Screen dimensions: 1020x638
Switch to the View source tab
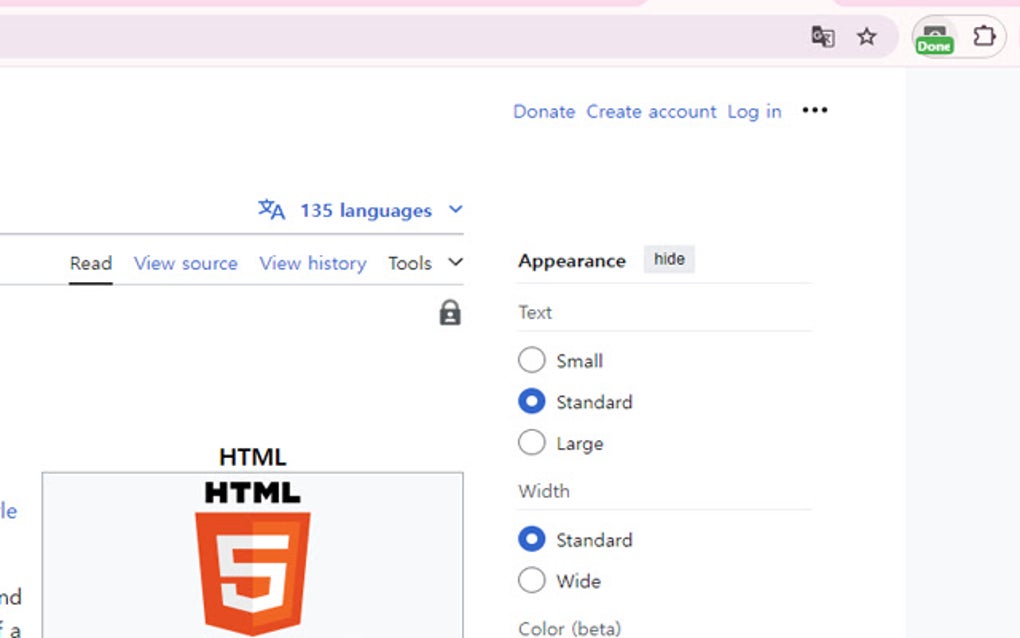[x=185, y=263]
